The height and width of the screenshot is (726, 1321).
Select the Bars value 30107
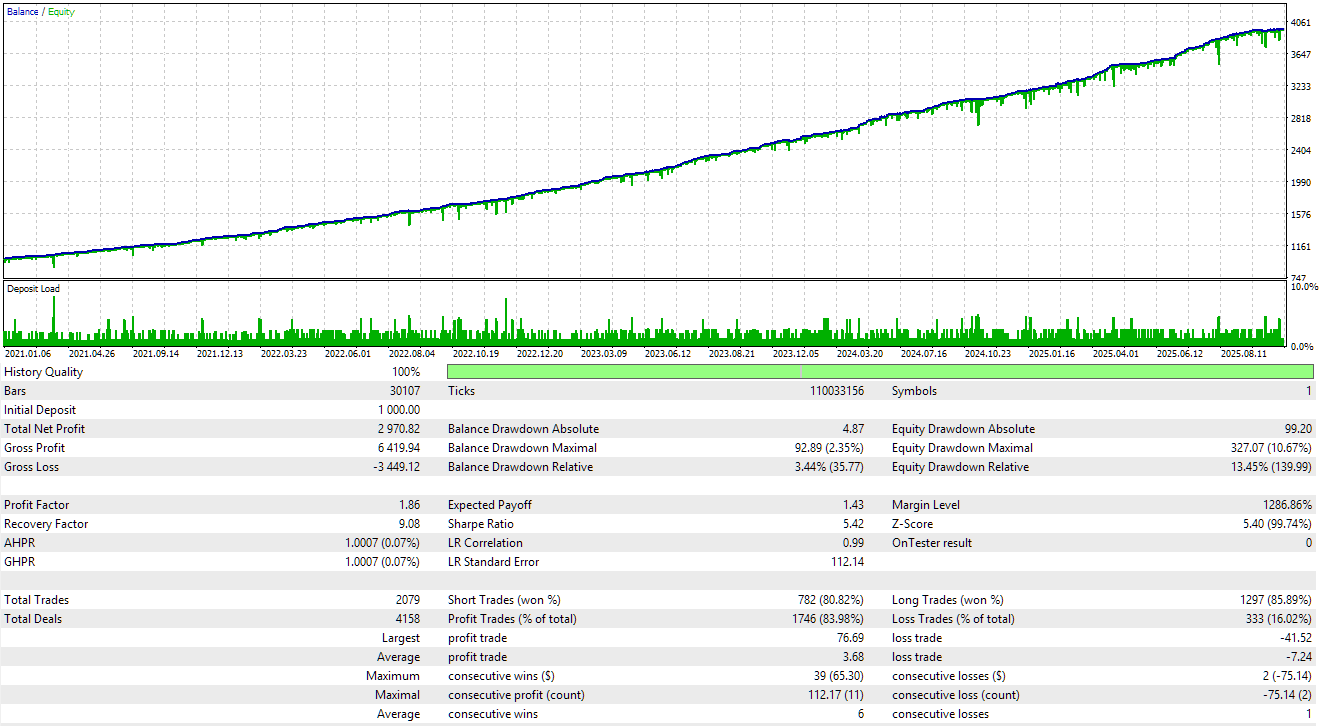tap(403, 391)
